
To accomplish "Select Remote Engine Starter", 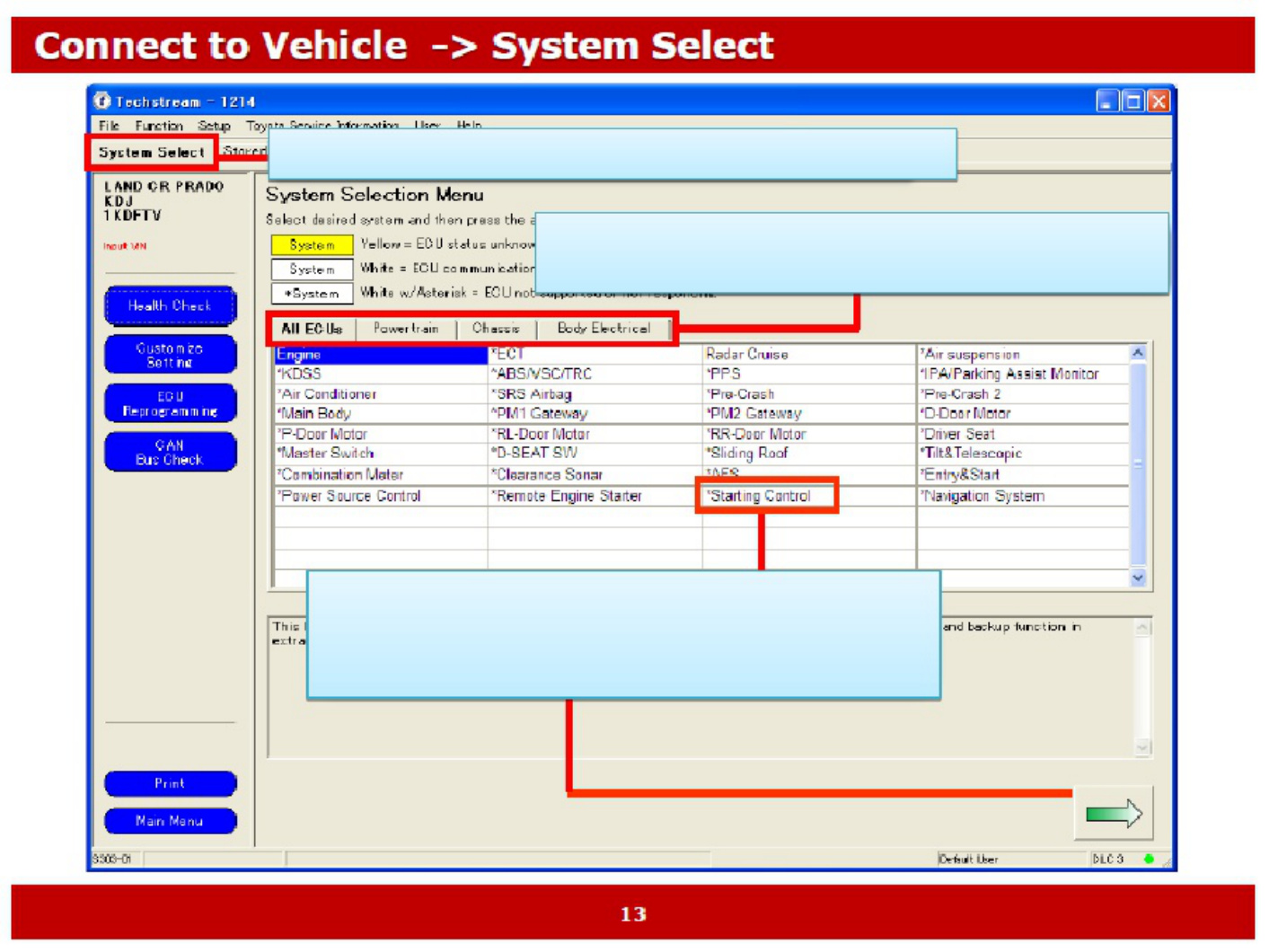I will tap(595, 496).
